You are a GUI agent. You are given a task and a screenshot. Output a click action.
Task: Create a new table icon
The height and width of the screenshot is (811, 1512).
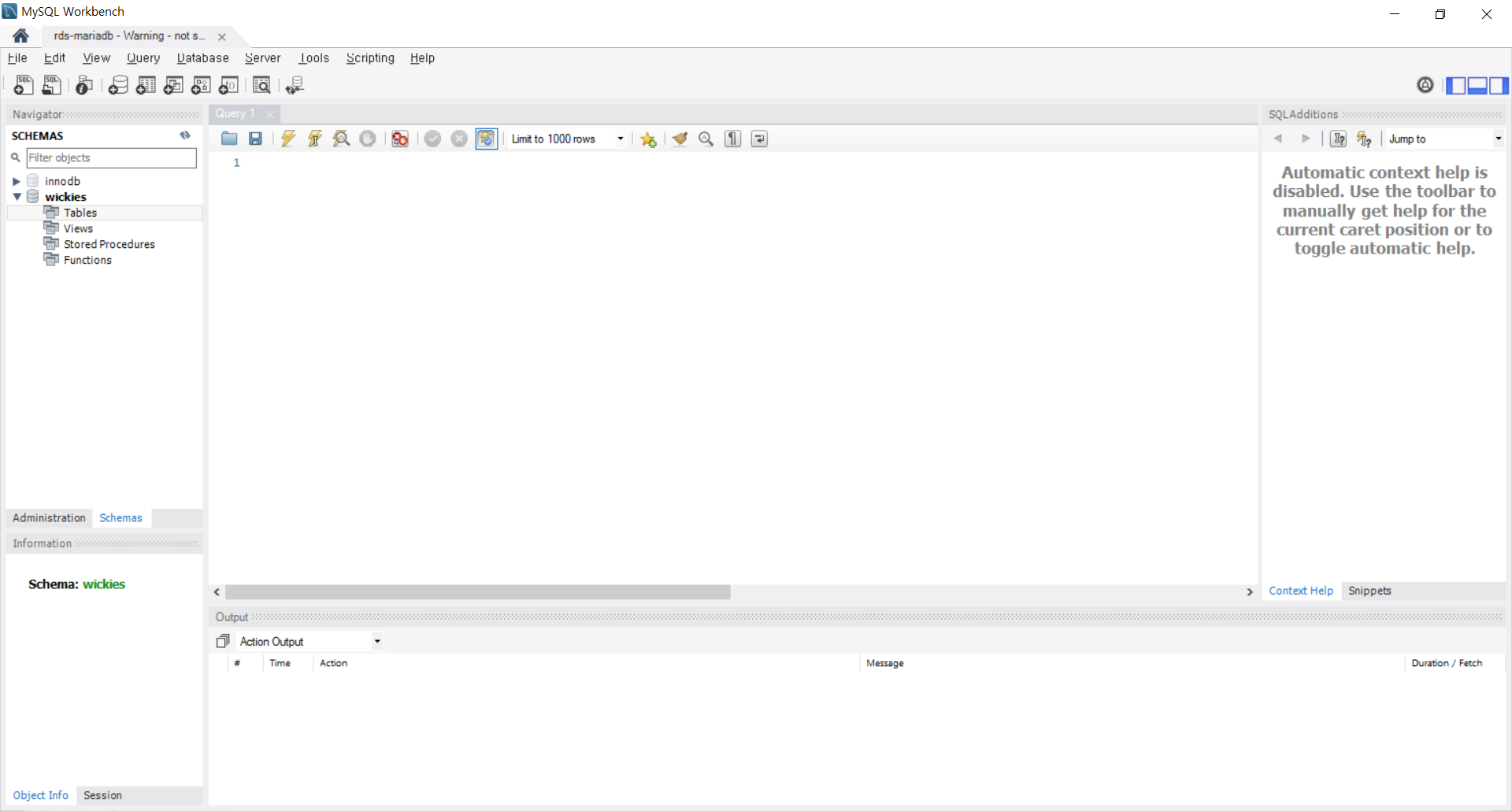(x=146, y=85)
